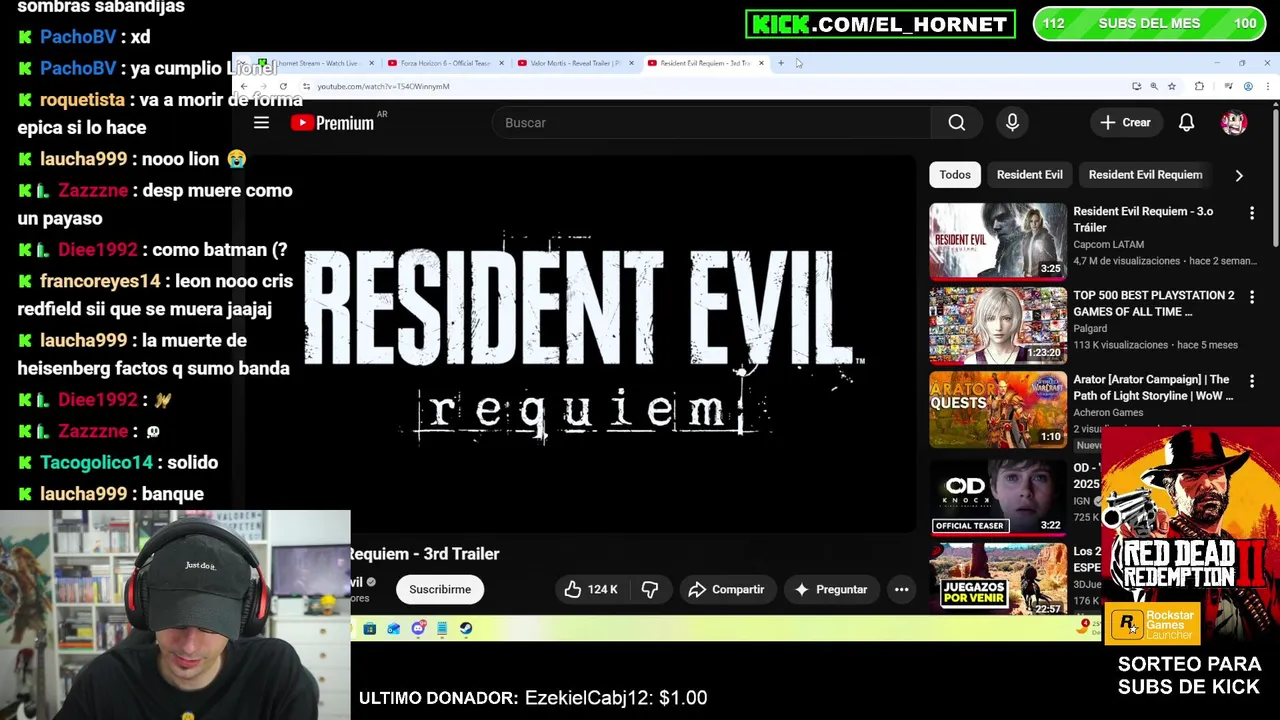Image resolution: width=1280 pixels, height=720 pixels.
Task: Click the Resident Evil Requiem - 3.o Tráiler title
Action: tap(1143, 219)
